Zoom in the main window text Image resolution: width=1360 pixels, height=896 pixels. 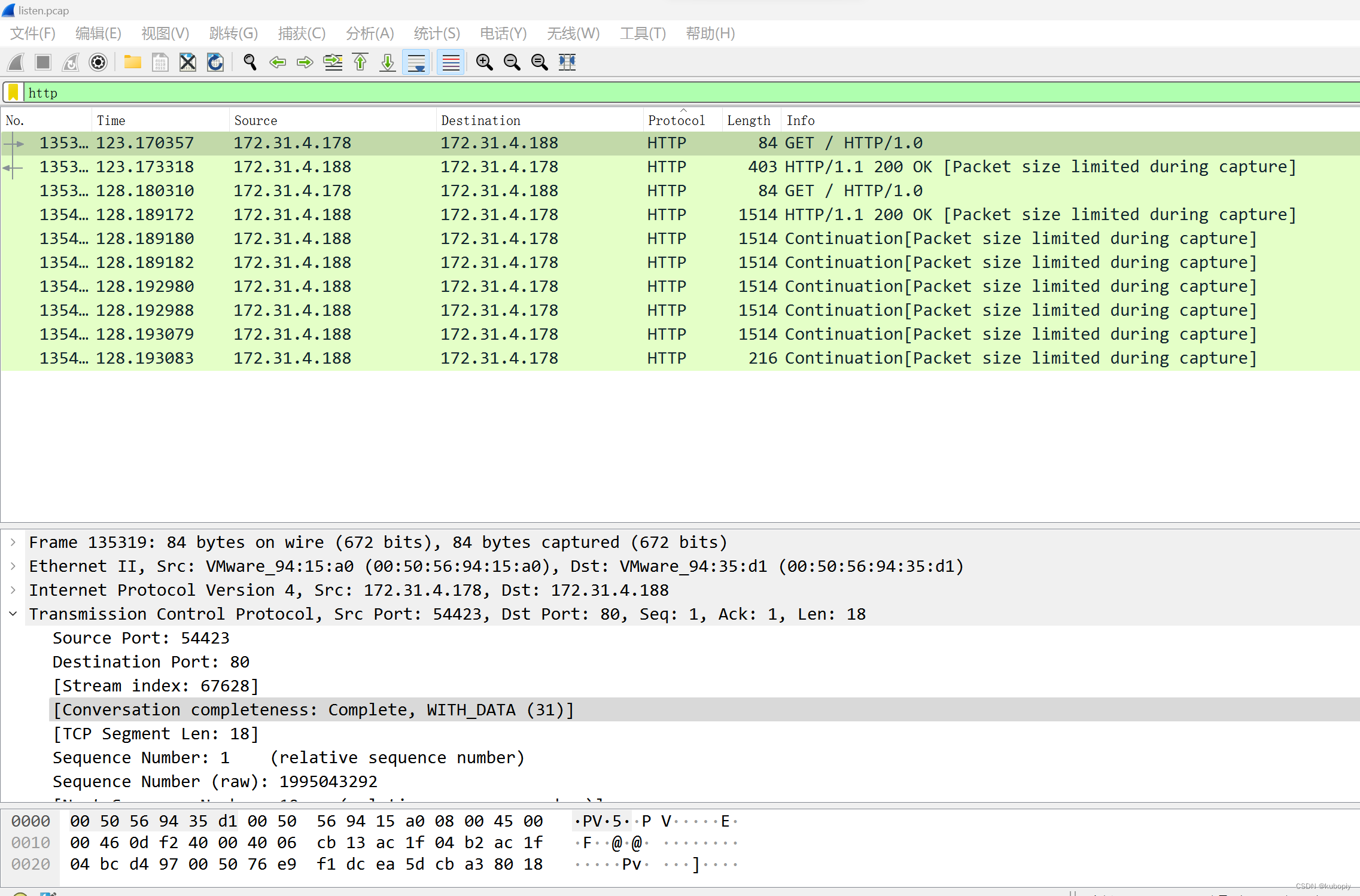484,62
